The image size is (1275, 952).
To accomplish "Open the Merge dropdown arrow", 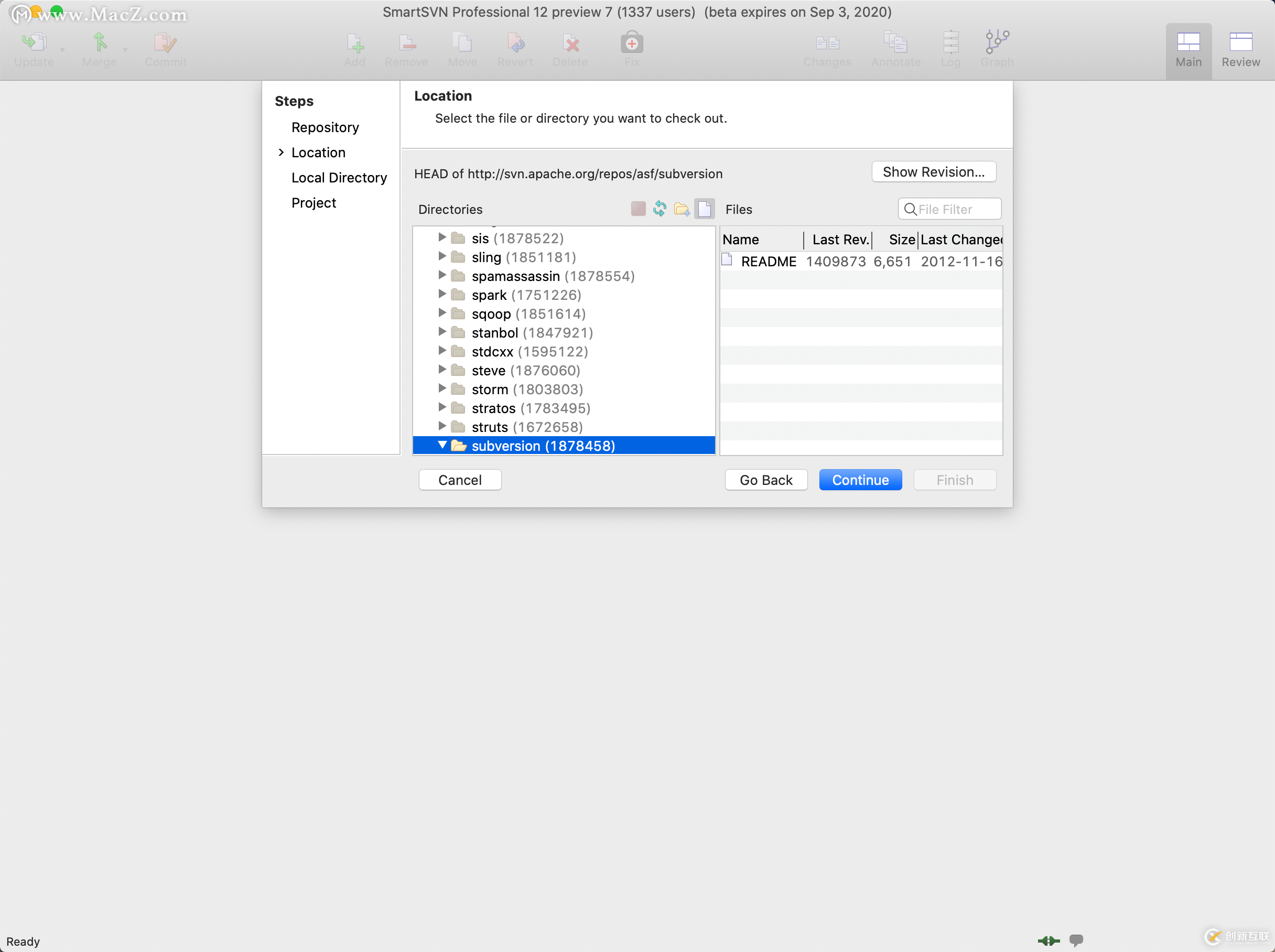I will tap(125, 50).
